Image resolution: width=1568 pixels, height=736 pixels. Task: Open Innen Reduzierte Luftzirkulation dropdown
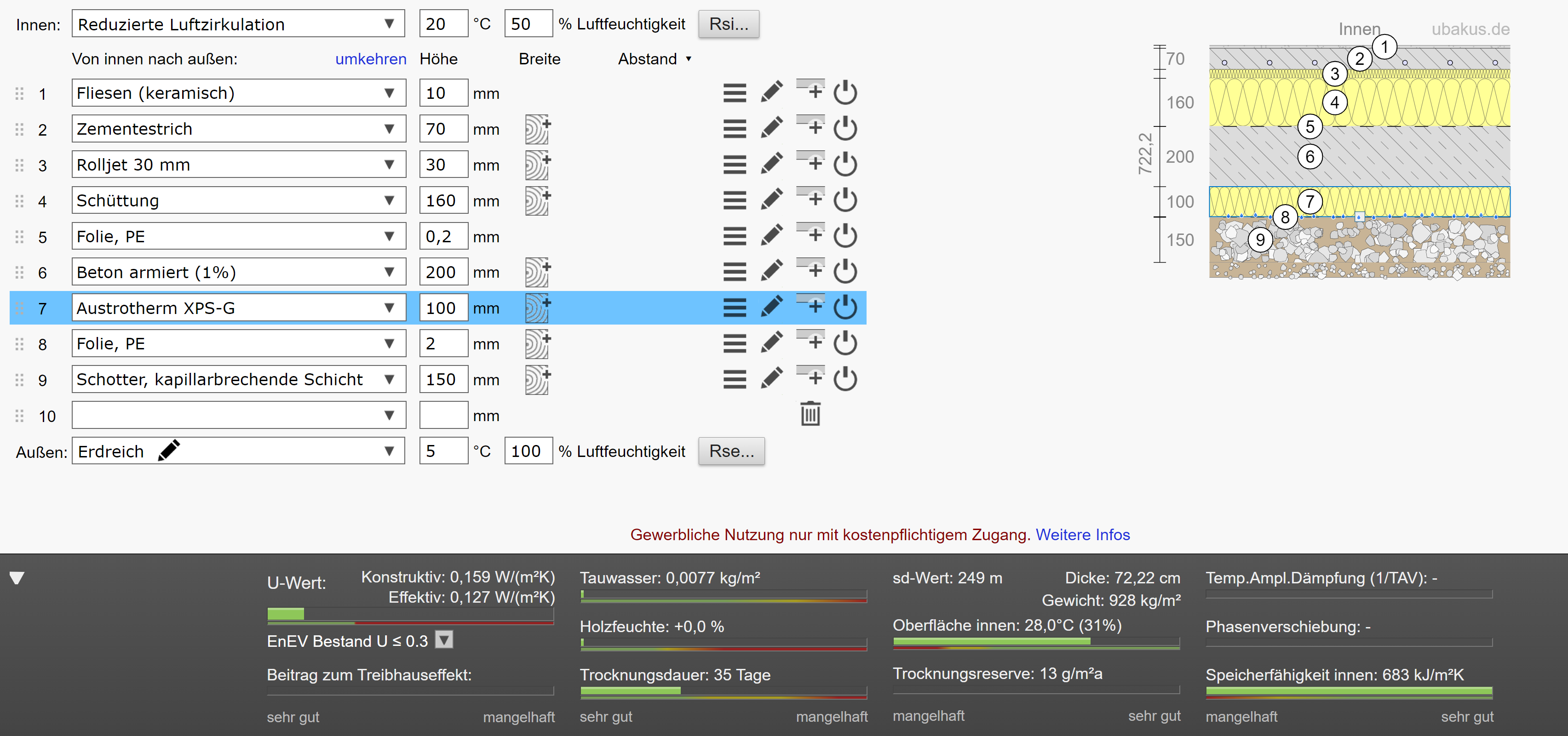tap(238, 24)
